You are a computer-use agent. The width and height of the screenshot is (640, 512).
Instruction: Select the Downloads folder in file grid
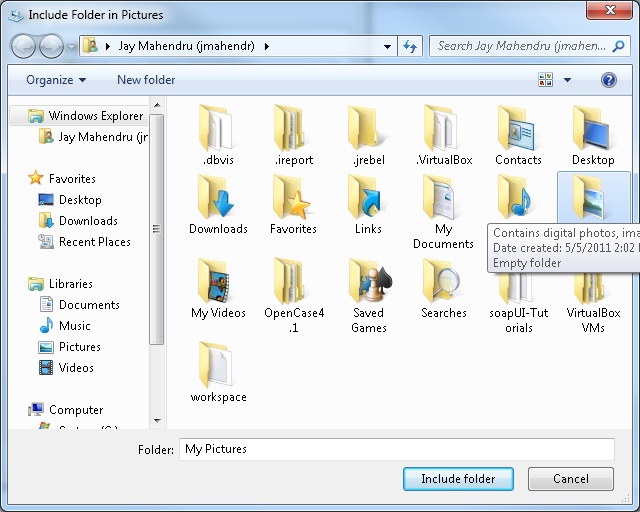[x=216, y=198]
